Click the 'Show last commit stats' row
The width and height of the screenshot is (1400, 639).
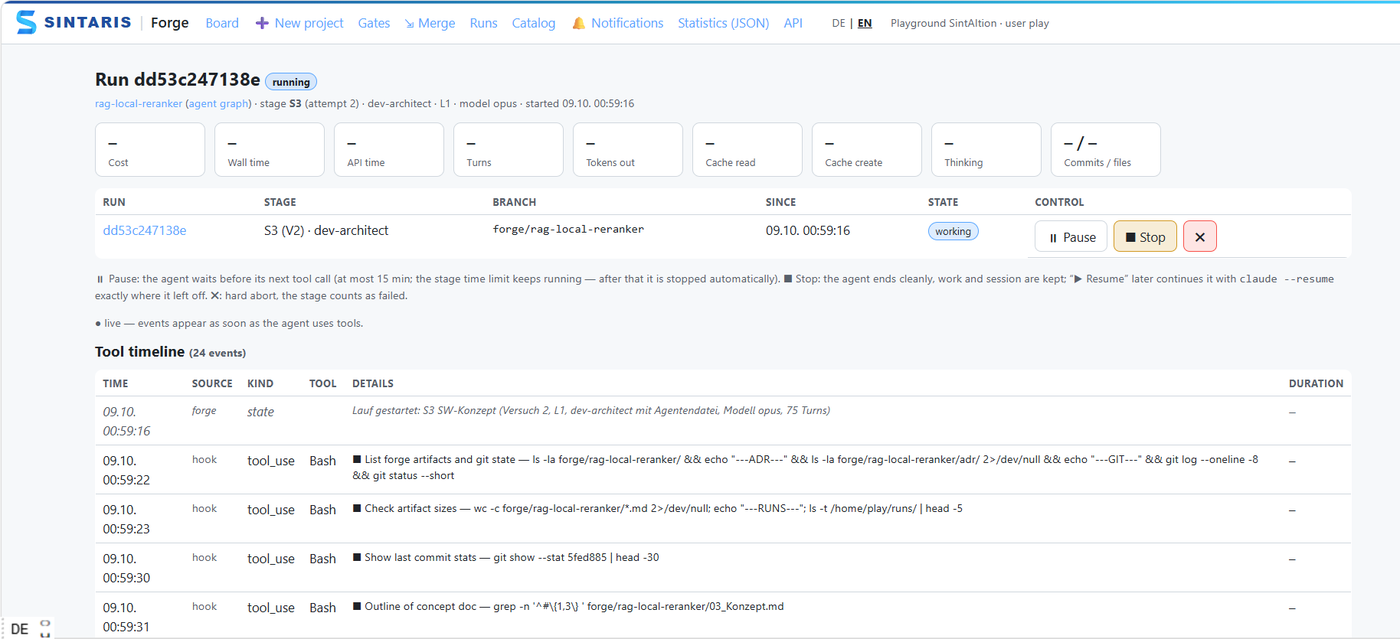tap(723, 568)
